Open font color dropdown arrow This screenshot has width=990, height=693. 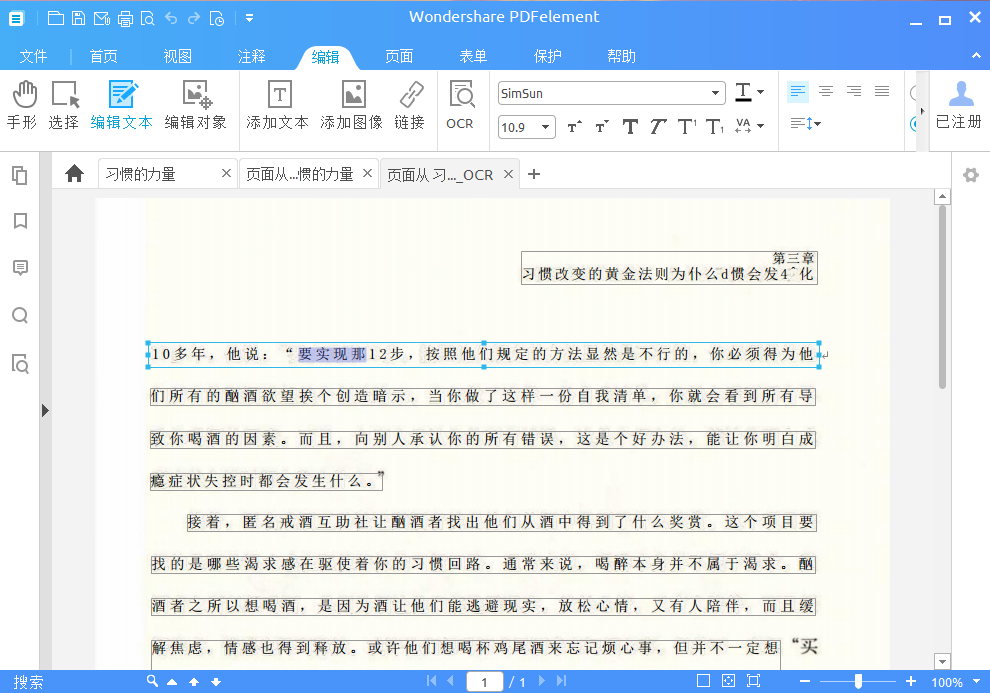pos(761,92)
